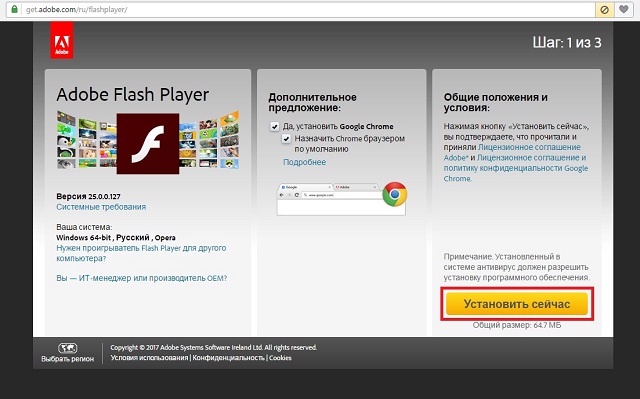
Task: Click the green padlock security icon
Action: 14,9
